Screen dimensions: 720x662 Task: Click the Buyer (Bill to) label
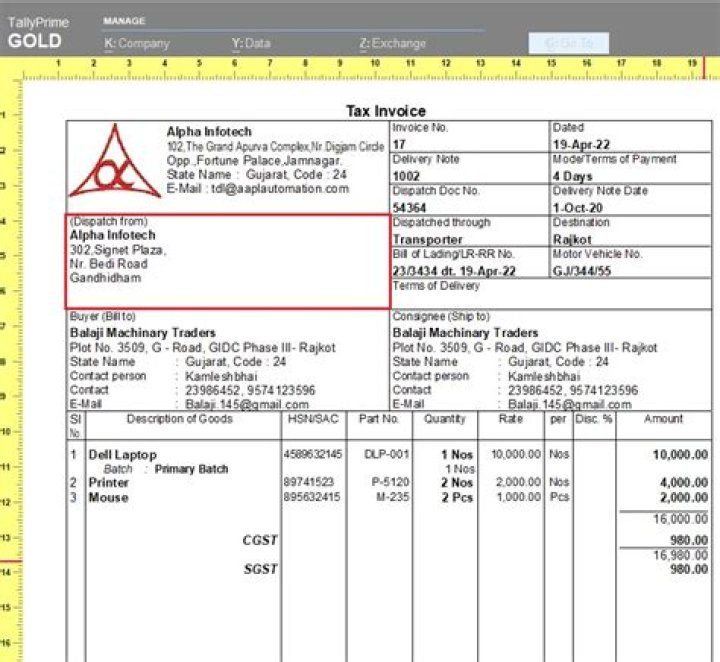tap(102, 316)
